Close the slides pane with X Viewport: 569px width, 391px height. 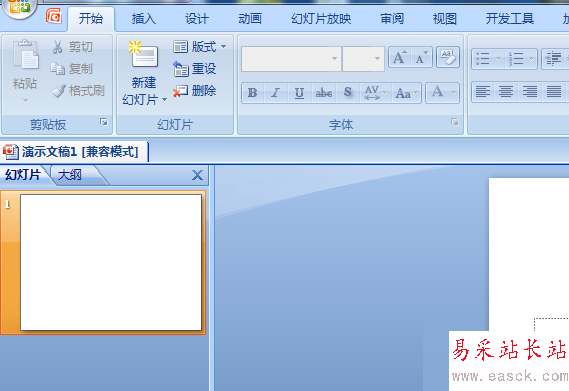tap(197, 175)
